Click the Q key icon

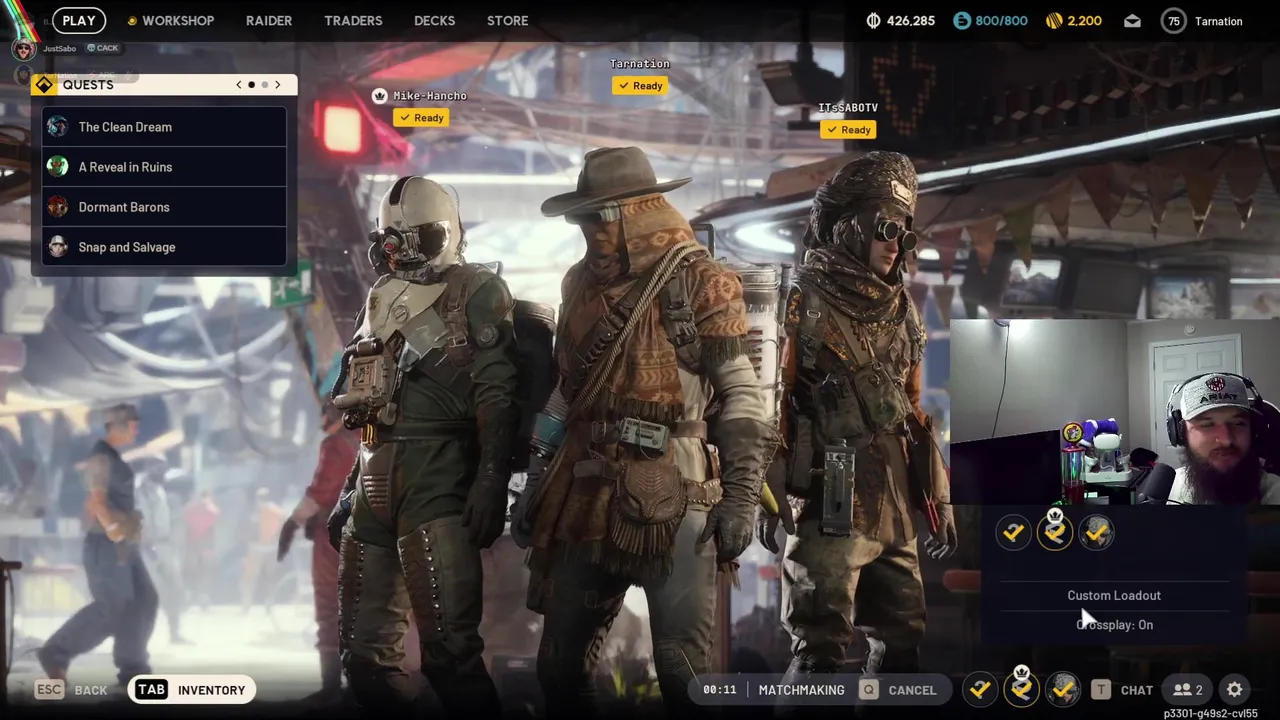pyautogui.click(x=869, y=690)
